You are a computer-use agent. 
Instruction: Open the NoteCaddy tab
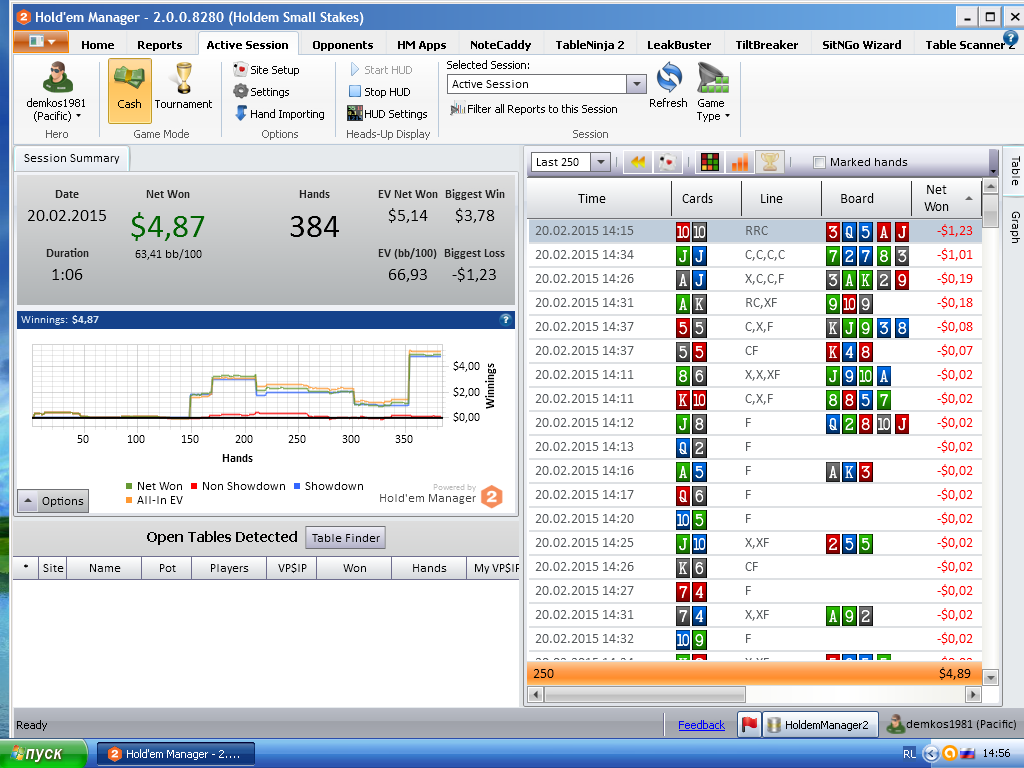(x=500, y=44)
